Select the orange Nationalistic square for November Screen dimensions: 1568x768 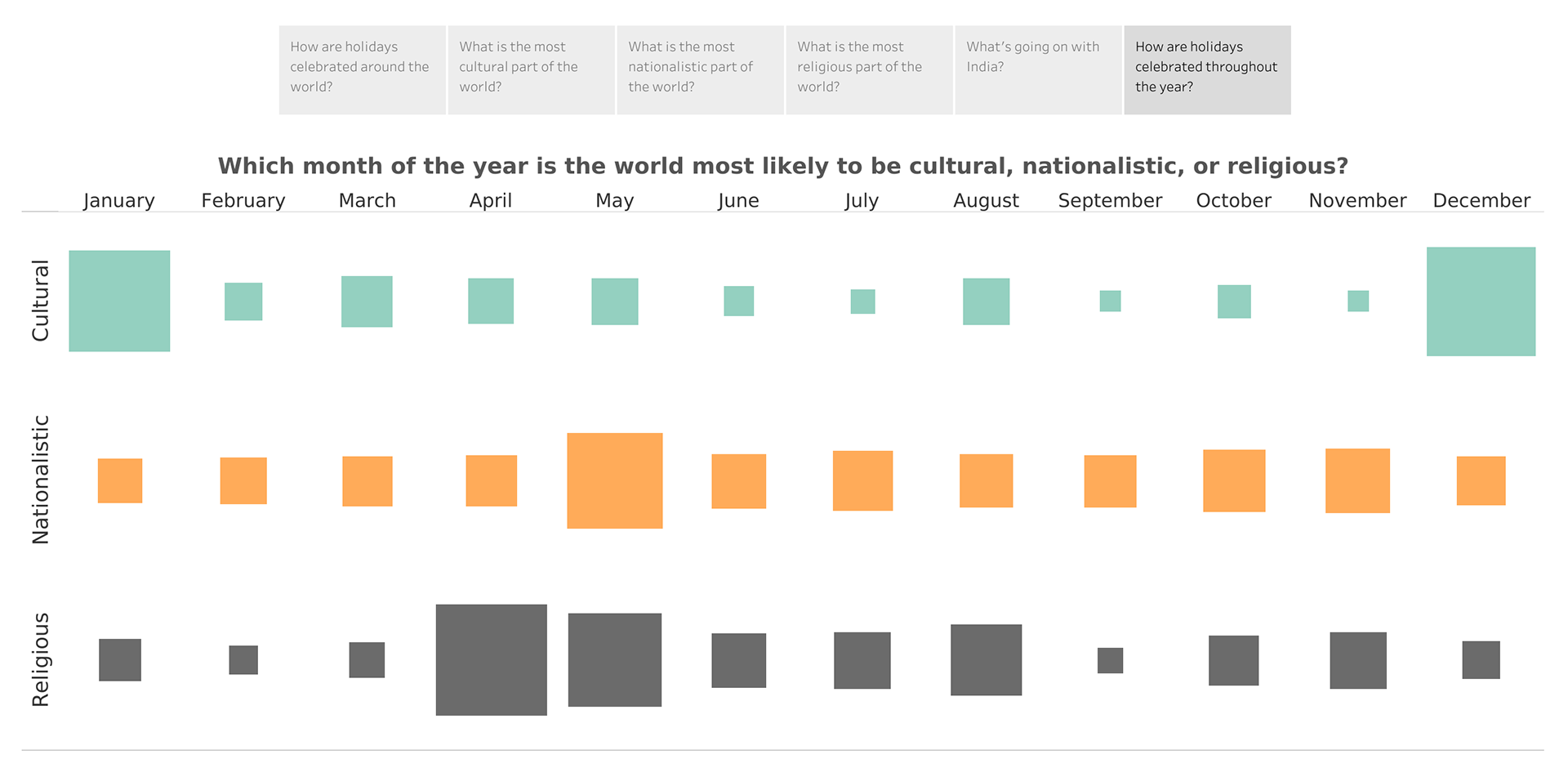pyautogui.click(x=1357, y=480)
